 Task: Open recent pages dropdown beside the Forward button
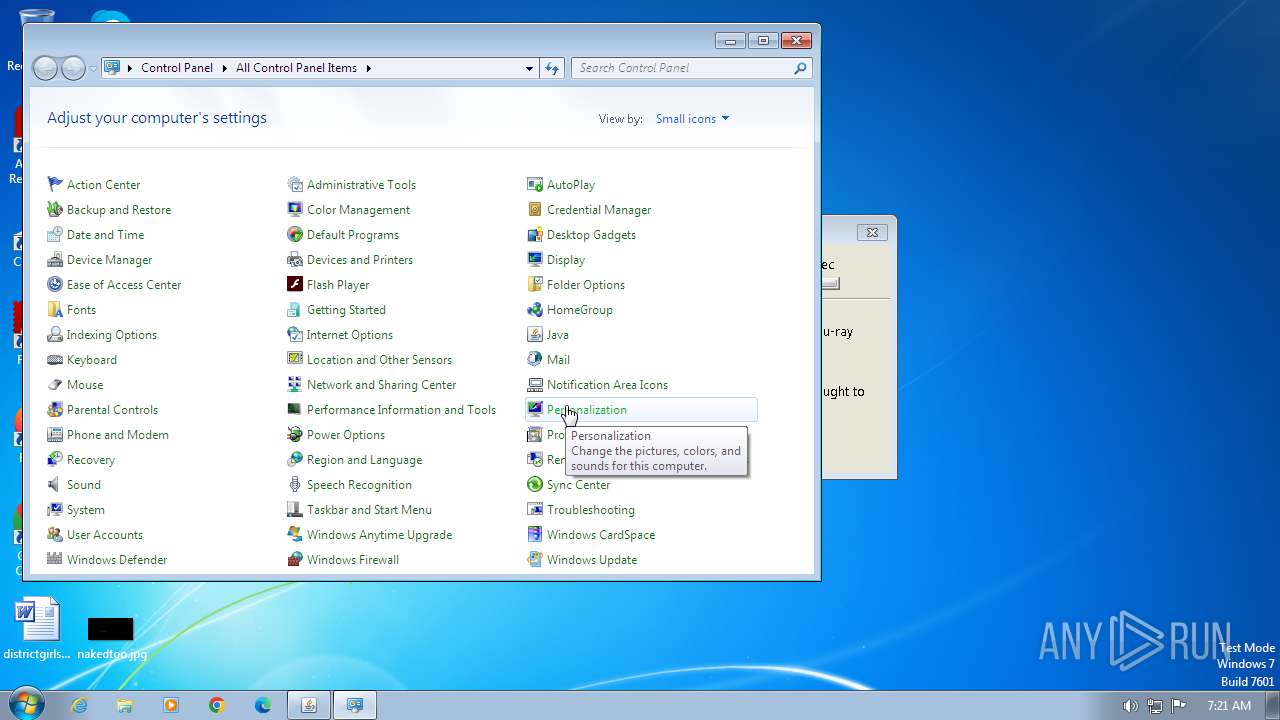point(93,69)
